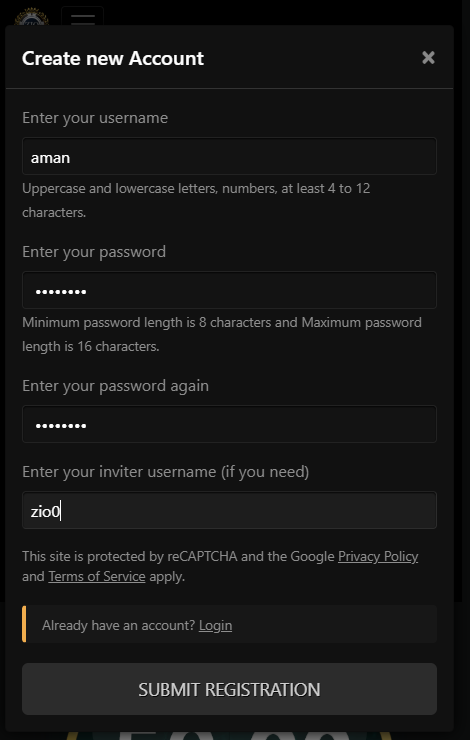470x740 pixels.
Task: Click into the first password field
Action: point(229,290)
